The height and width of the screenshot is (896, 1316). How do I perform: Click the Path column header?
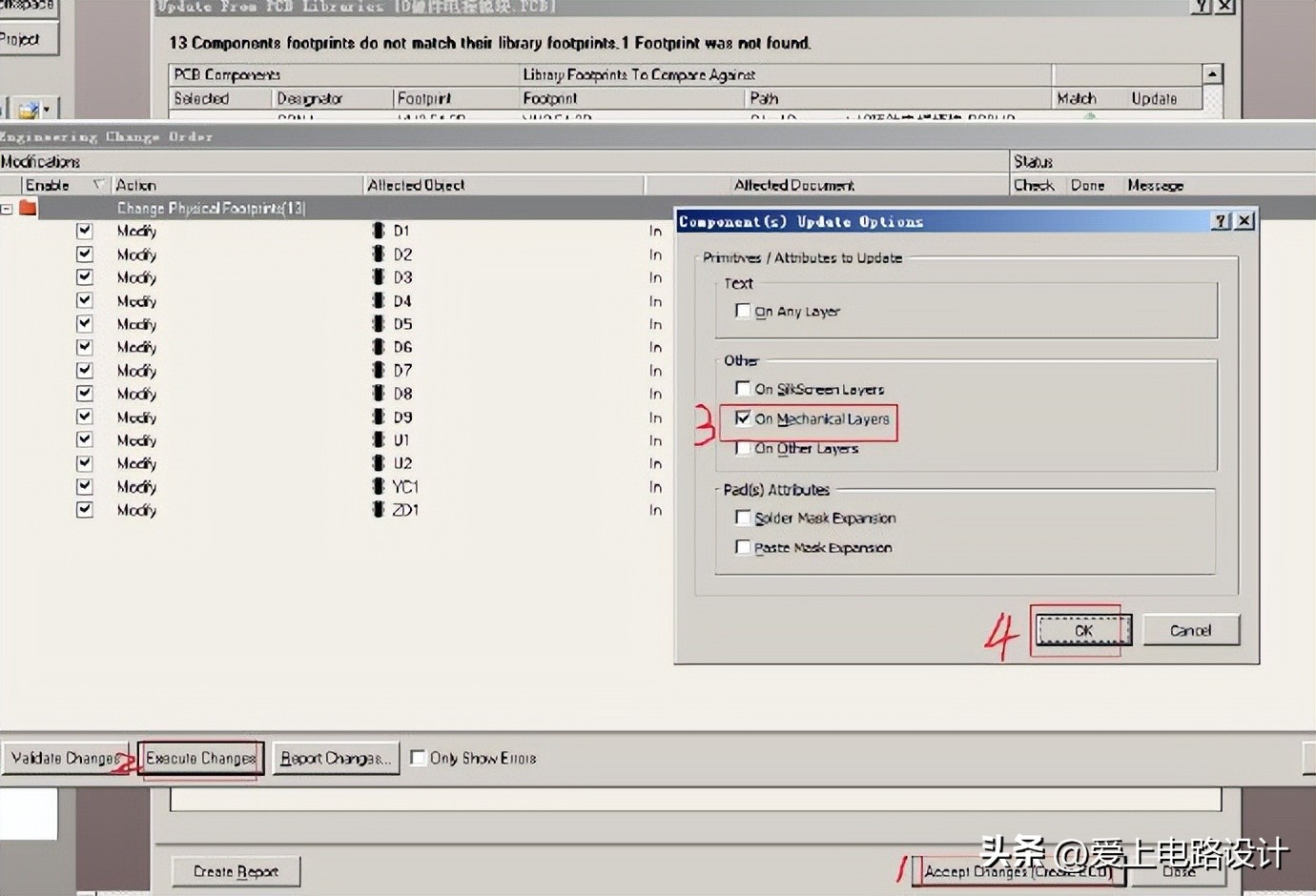click(x=898, y=98)
